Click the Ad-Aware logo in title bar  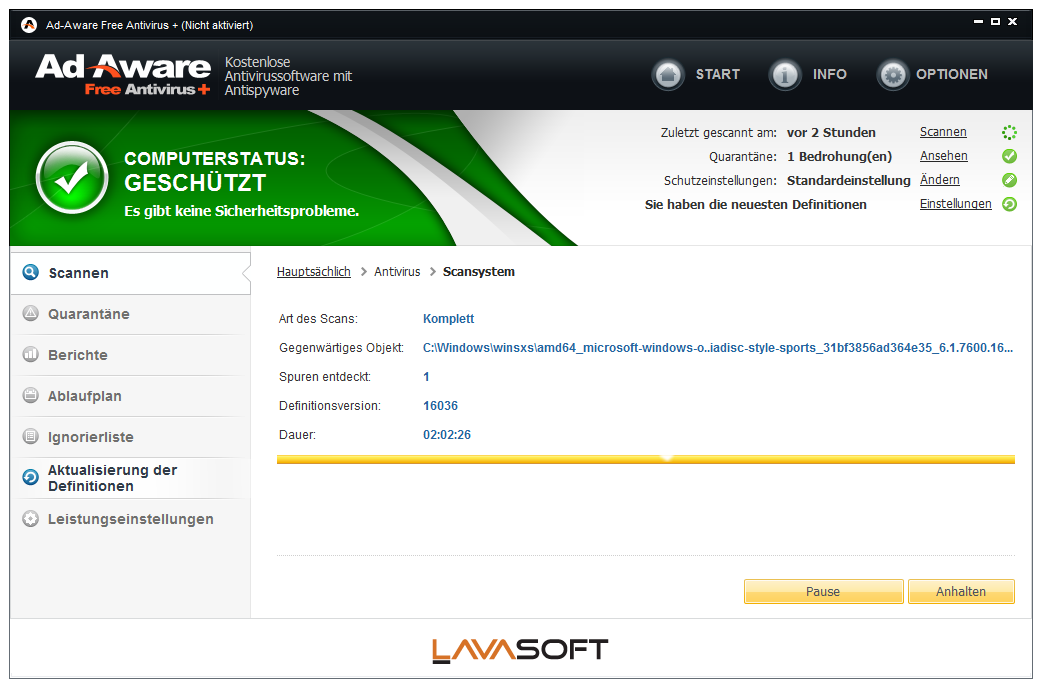tap(29, 24)
